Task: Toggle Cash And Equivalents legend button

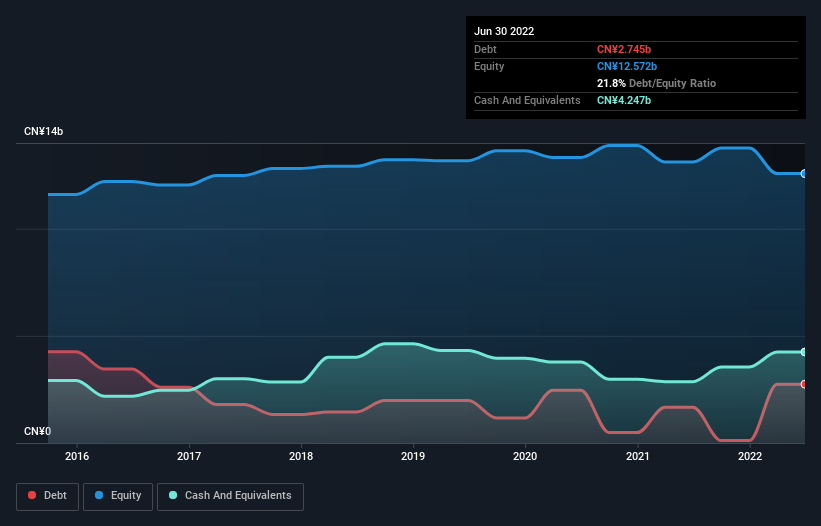Action: coord(230,496)
